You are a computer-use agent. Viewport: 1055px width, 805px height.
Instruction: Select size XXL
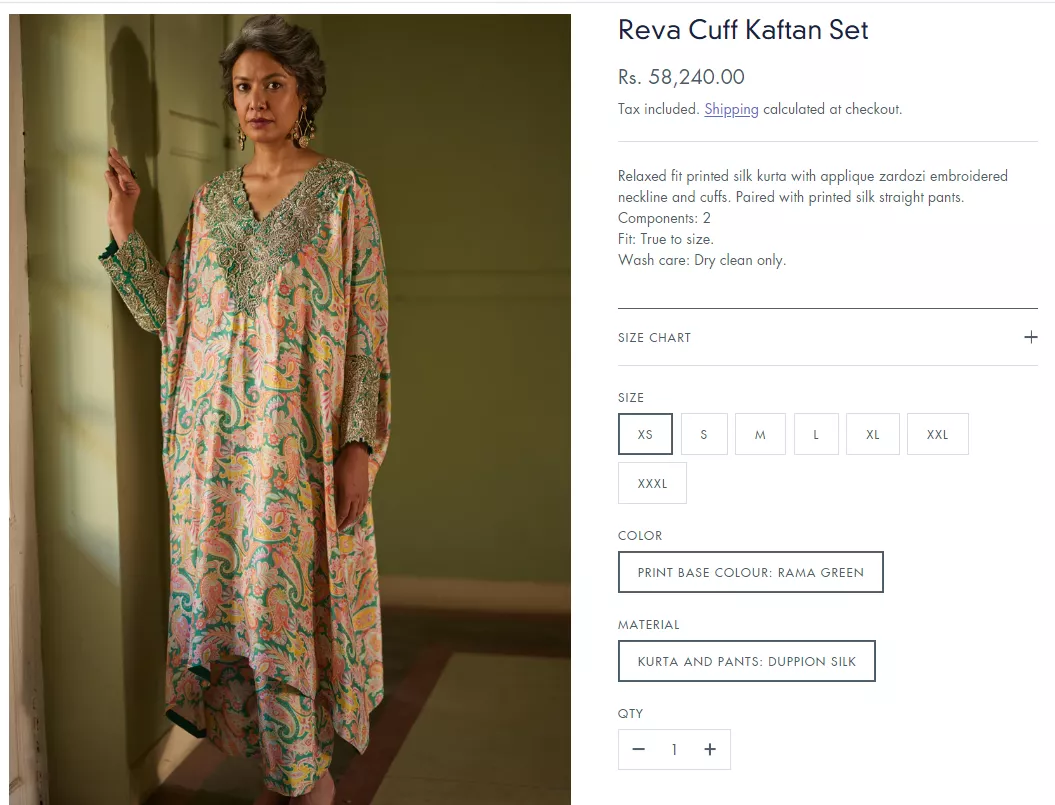(937, 434)
